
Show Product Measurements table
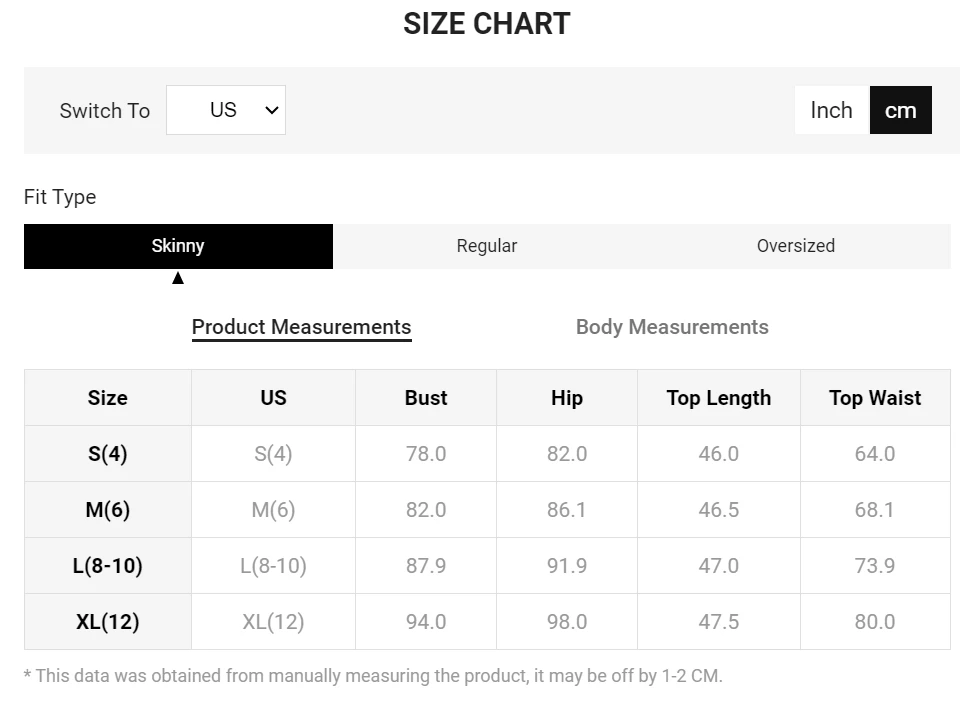301,327
